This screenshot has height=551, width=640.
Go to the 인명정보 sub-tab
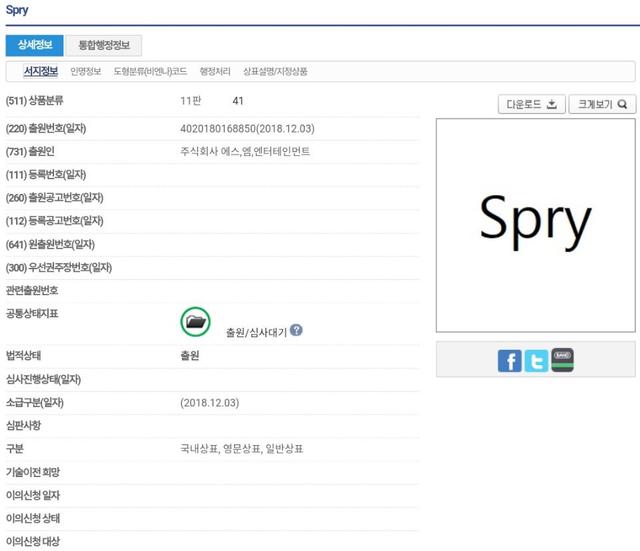coord(85,72)
